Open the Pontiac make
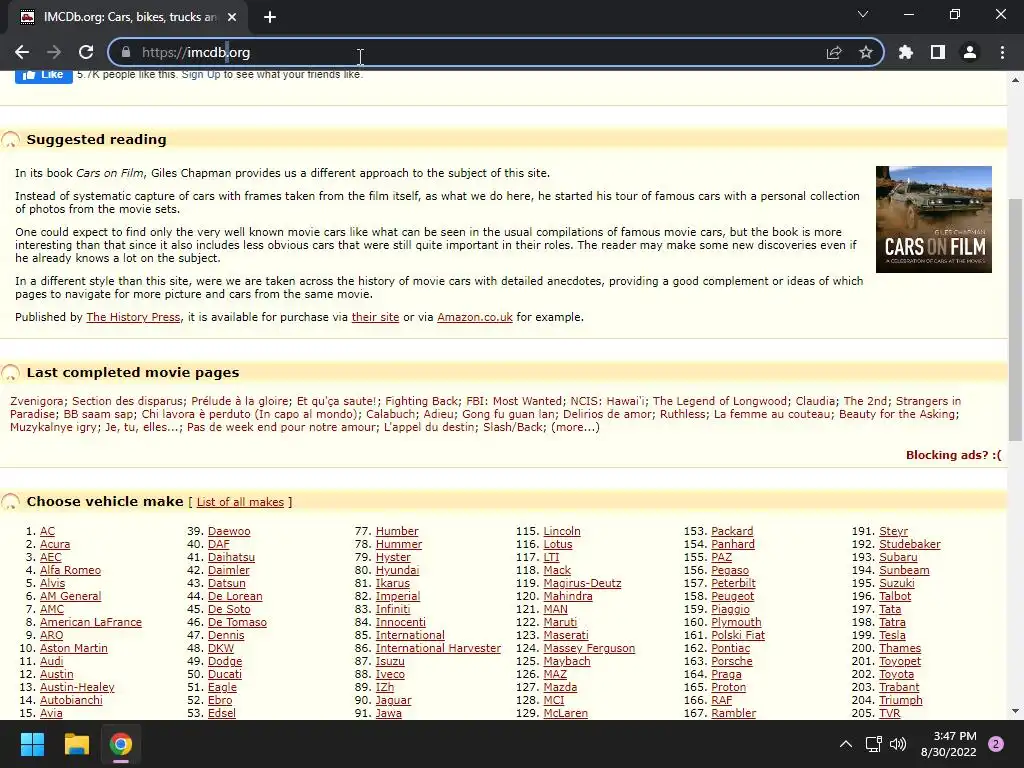Screen dimensions: 1024x768 coord(730,648)
